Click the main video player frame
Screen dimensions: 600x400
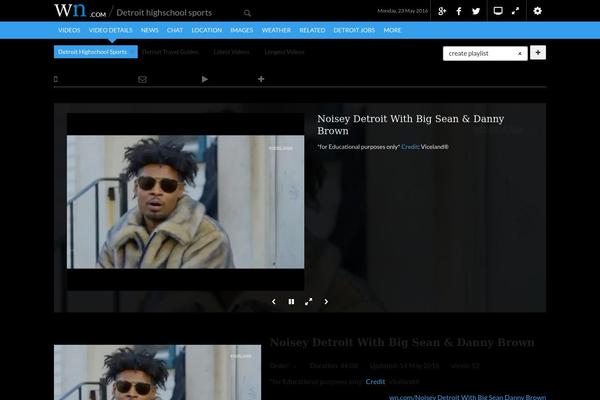click(x=186, y=202)
